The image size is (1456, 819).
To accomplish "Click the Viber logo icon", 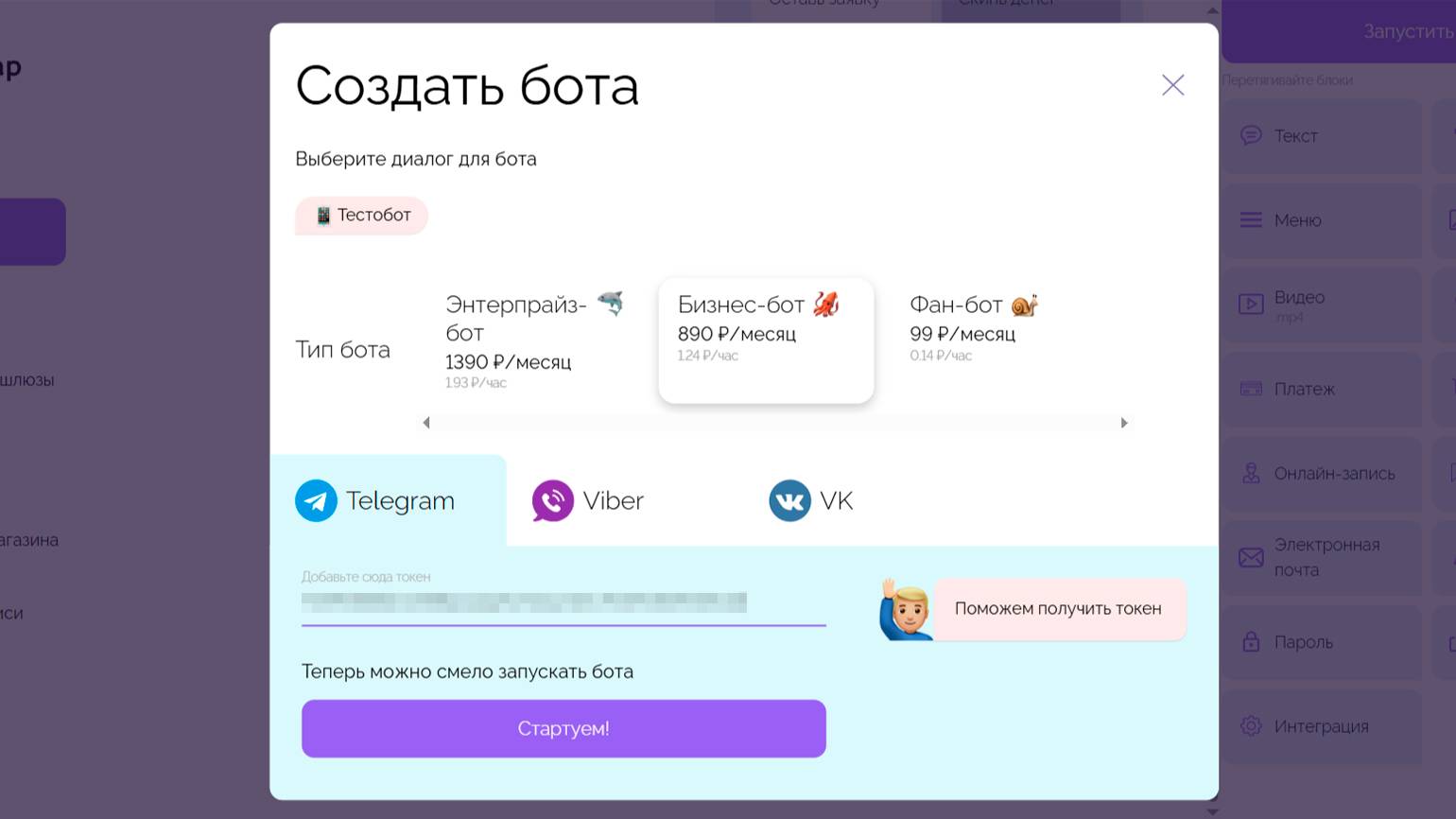I will [x=553, y=500].
